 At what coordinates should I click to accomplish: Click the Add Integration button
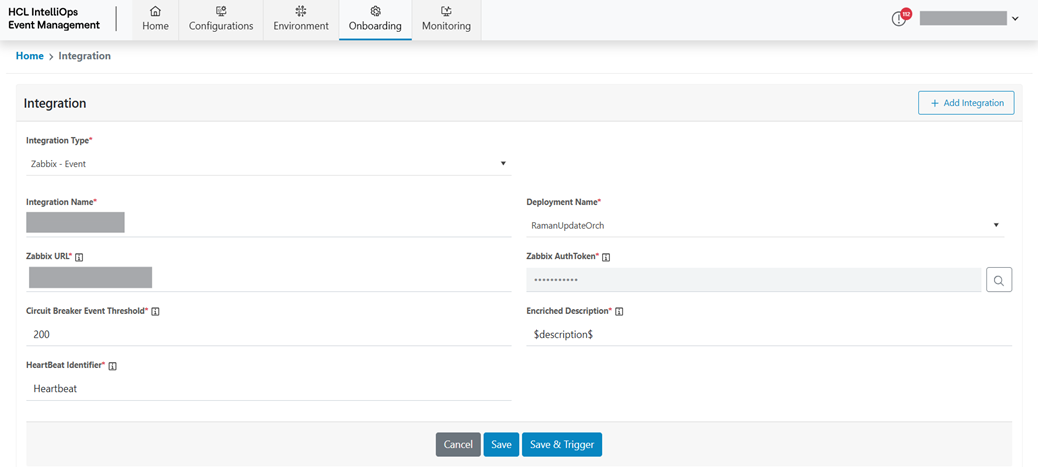coord(967,103)
